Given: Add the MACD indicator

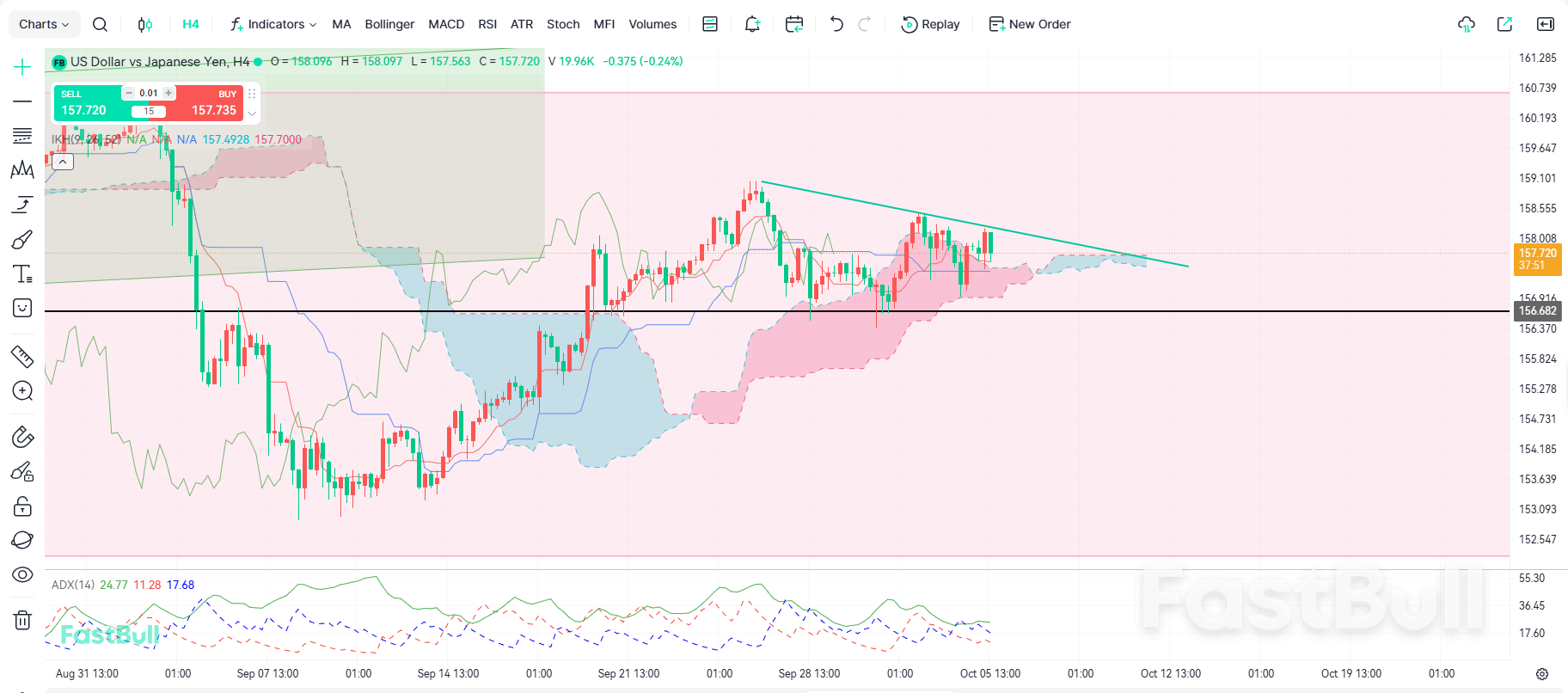Looking at the screenshot, I should [x=446, y=24].
